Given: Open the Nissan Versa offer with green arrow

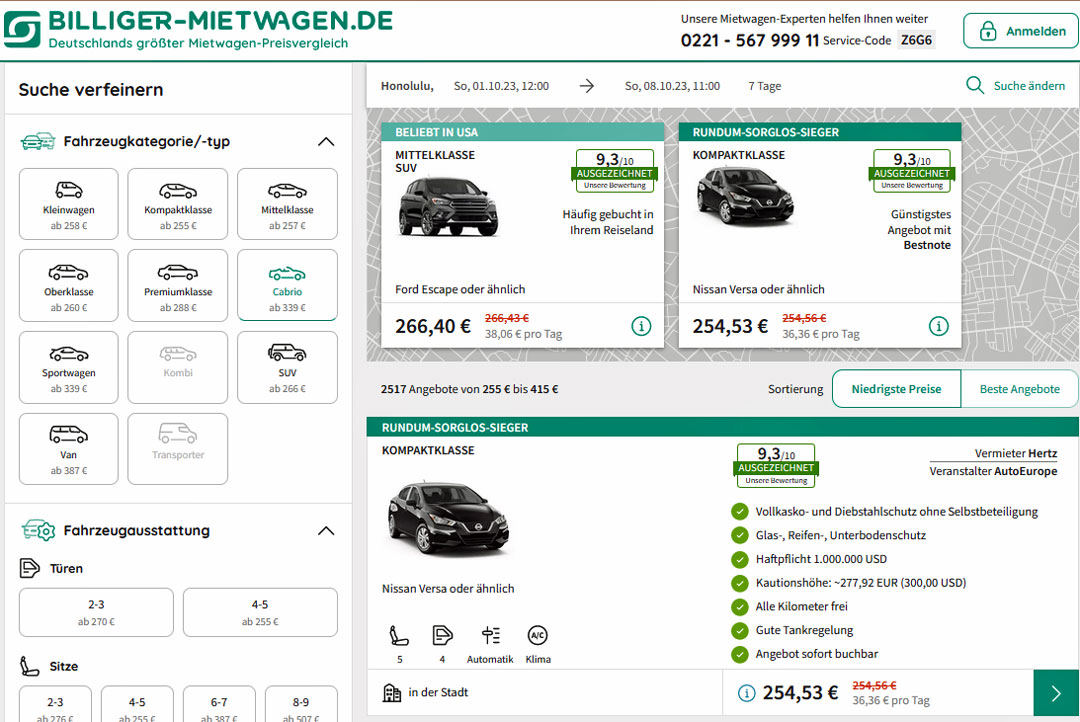Looking at the screenshot, I should click(x=1056, y=693).
